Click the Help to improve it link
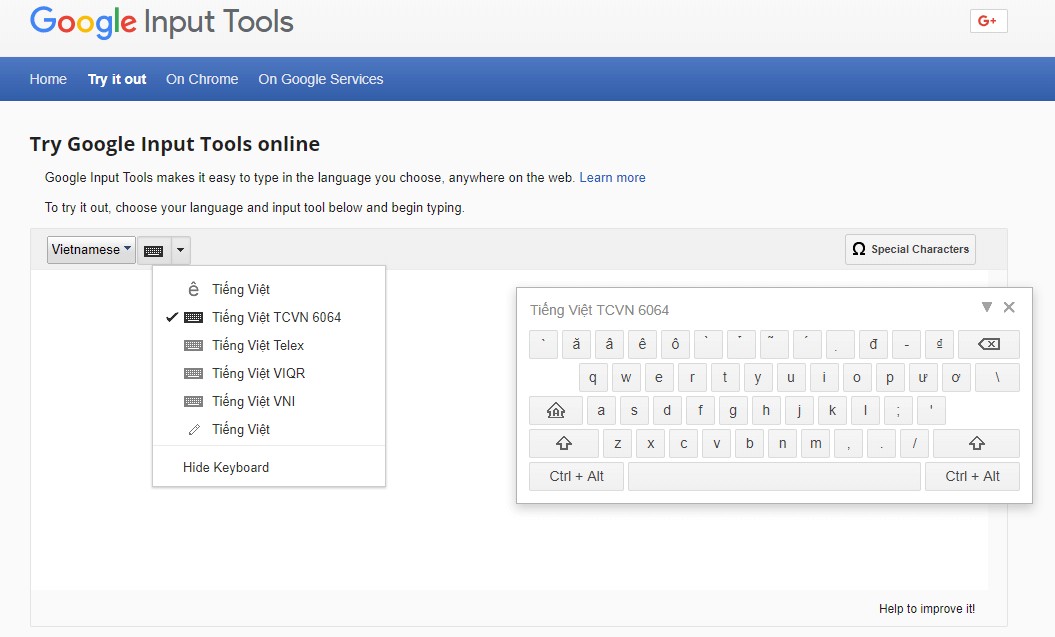Image resolution: width=1055 pixels, height=637 pixels. [x=926, y=608]
